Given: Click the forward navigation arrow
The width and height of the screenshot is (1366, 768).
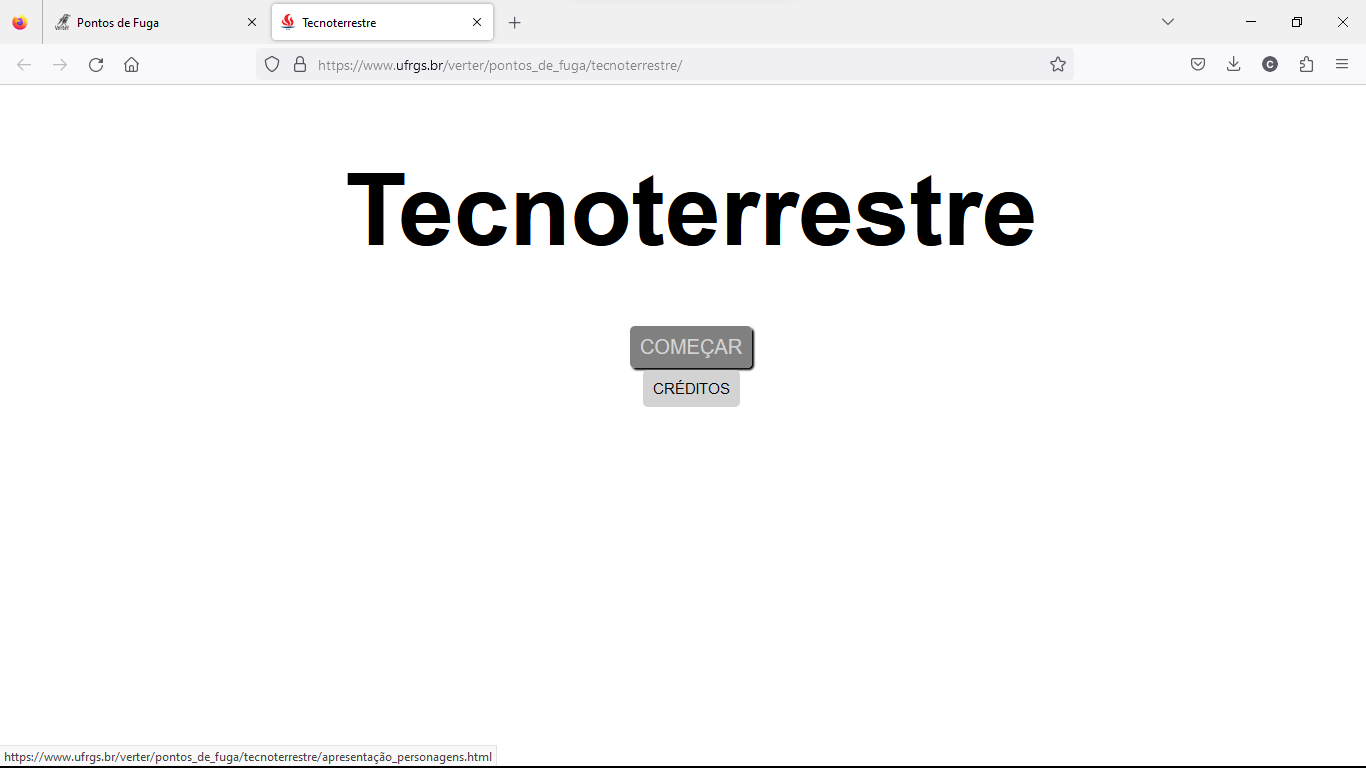Looking at the screenshot, I should [60, 65].
